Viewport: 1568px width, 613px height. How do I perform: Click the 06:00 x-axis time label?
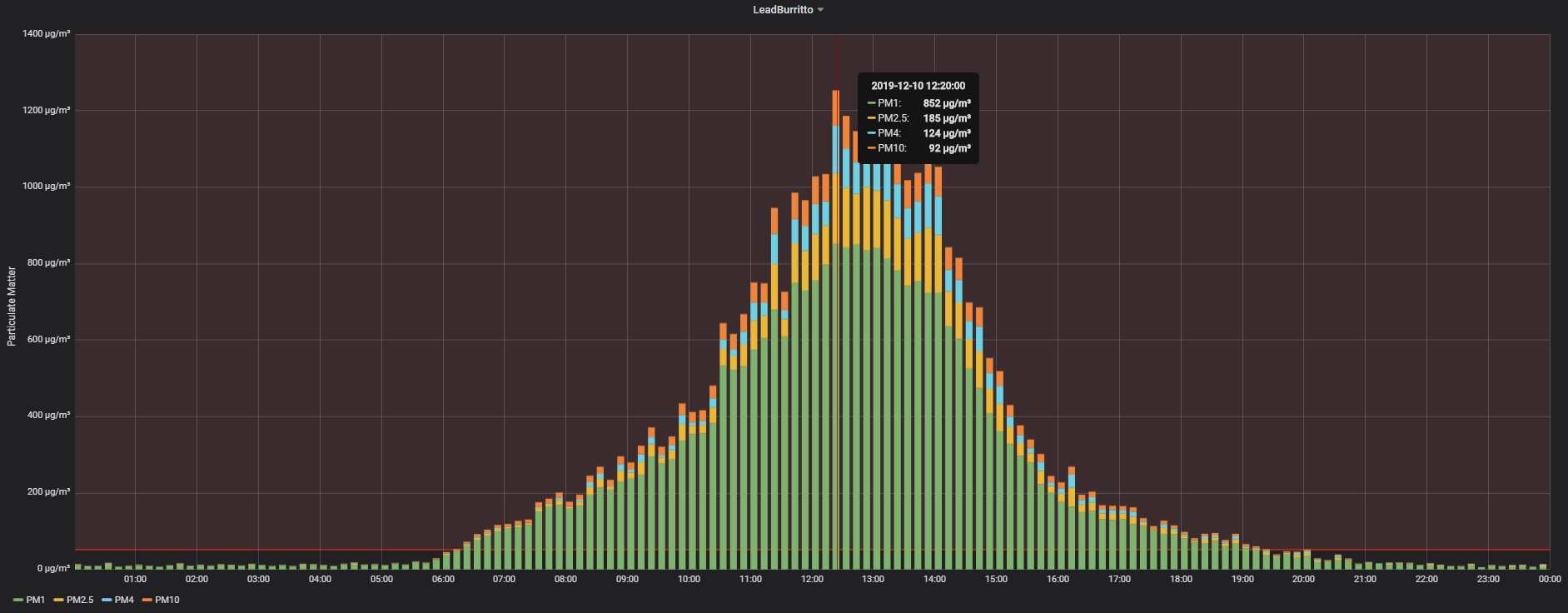click(x=443, y=579)
